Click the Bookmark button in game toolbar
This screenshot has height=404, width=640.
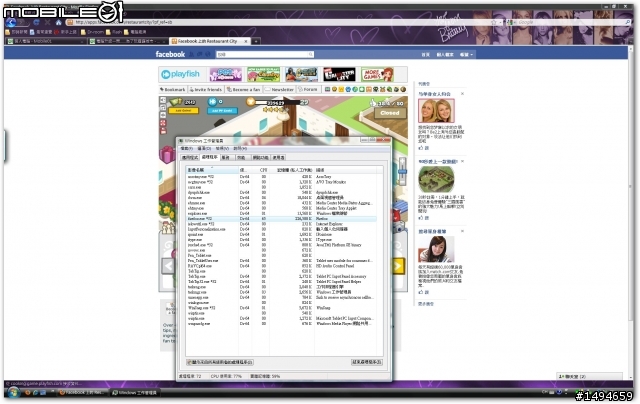click(172, 89)
